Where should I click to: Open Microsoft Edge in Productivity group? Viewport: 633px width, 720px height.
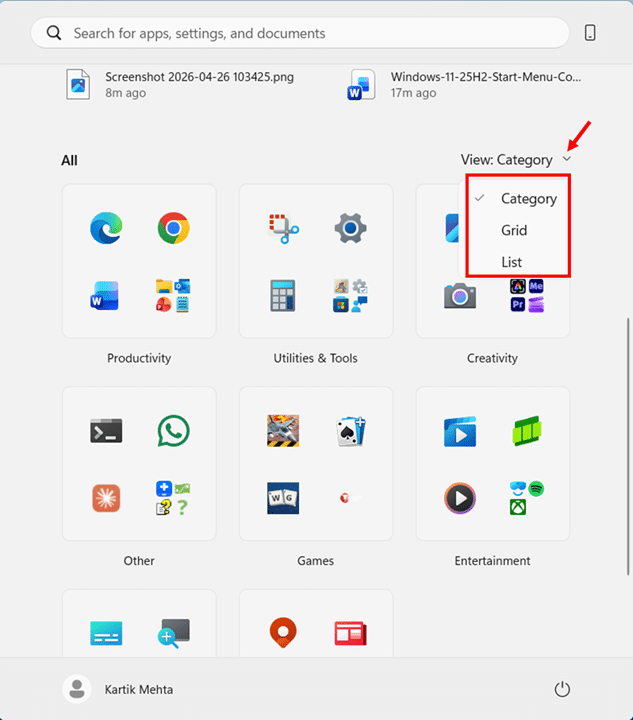pyautogui.click(x=105, y=229)
